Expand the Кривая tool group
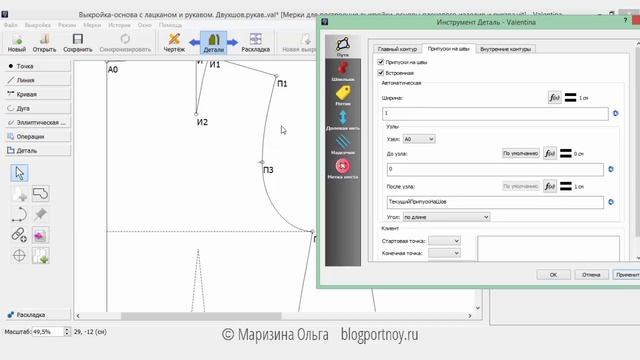640x360 pixels. tap(38, 94)
